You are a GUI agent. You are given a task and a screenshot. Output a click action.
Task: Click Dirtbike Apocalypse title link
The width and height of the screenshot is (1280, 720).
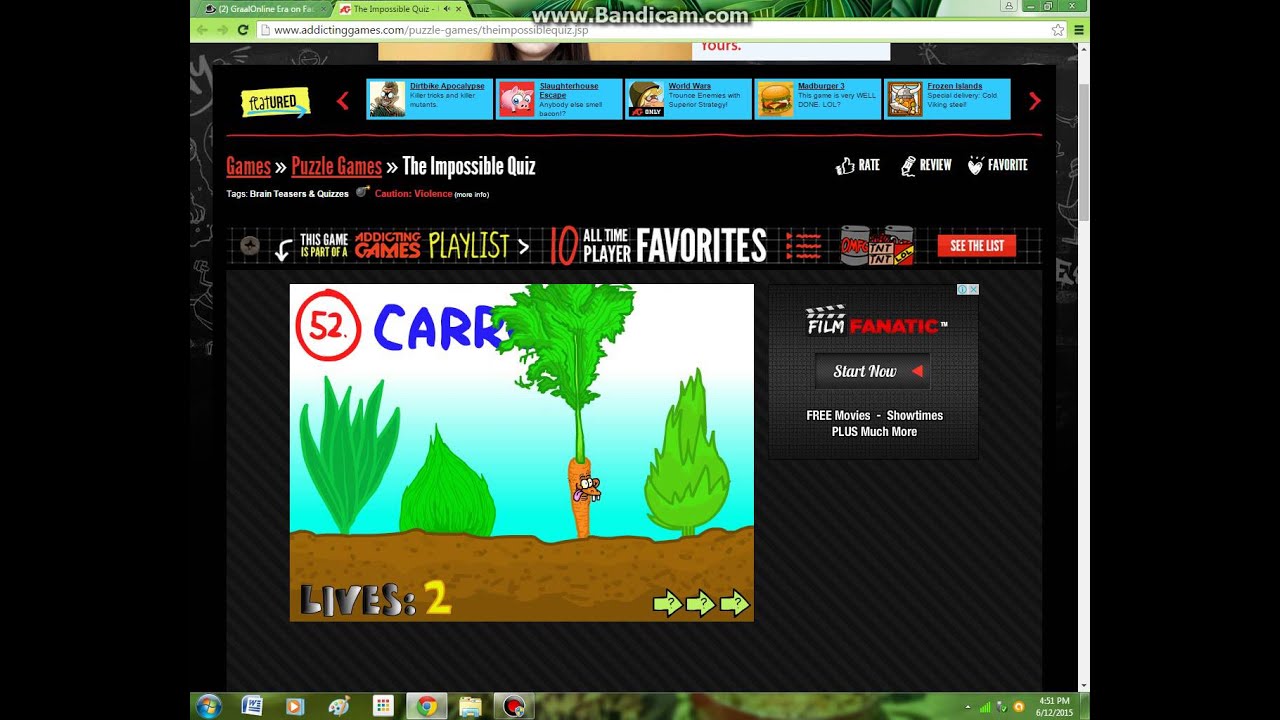coord(447,86)
